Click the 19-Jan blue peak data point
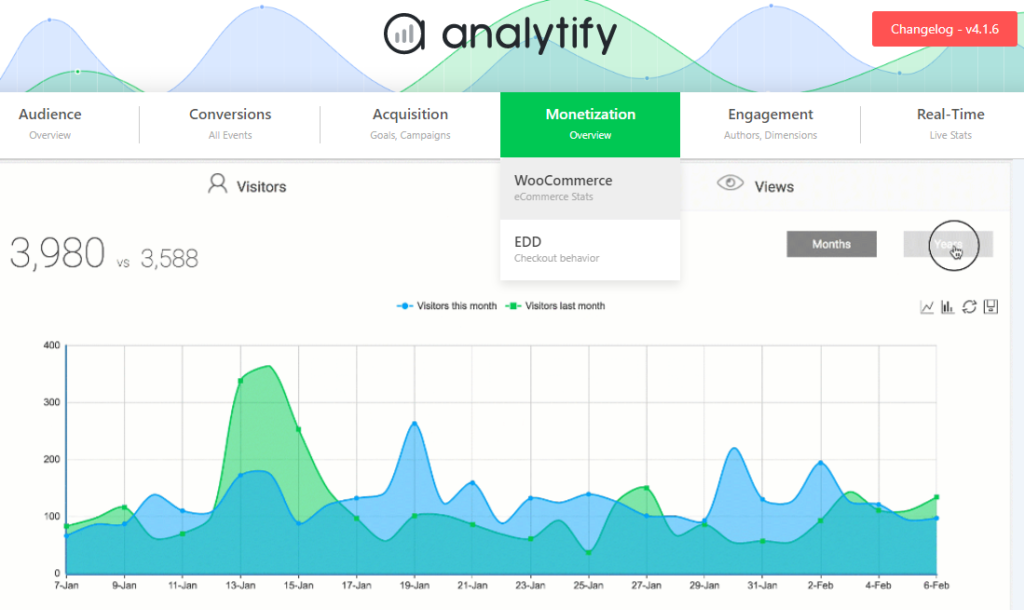The width and height of the screenshot is (1024, 610). pos(415,423)
